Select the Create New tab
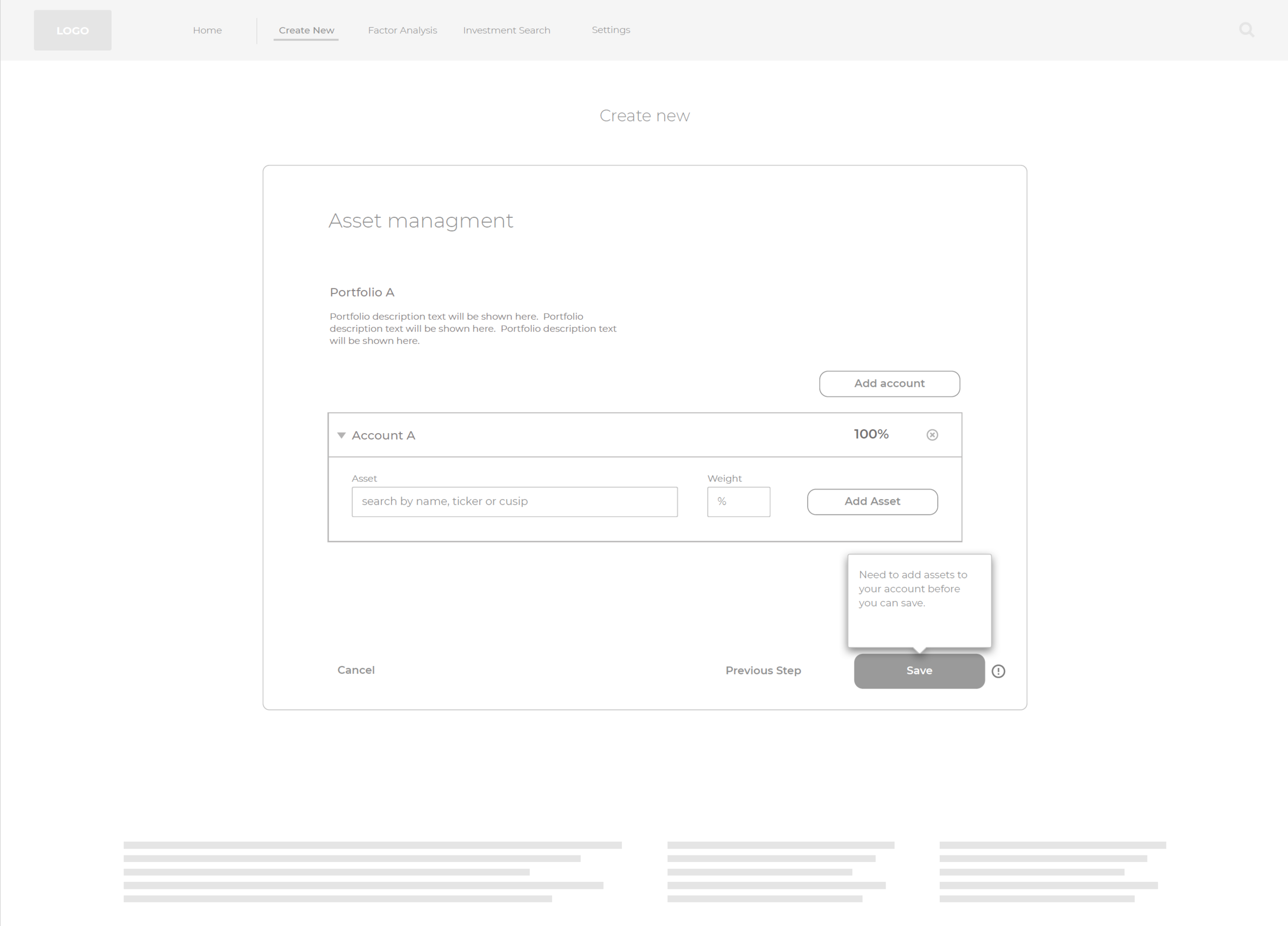Viewport: 1288px width, 926px height. (x=306, y=30)
